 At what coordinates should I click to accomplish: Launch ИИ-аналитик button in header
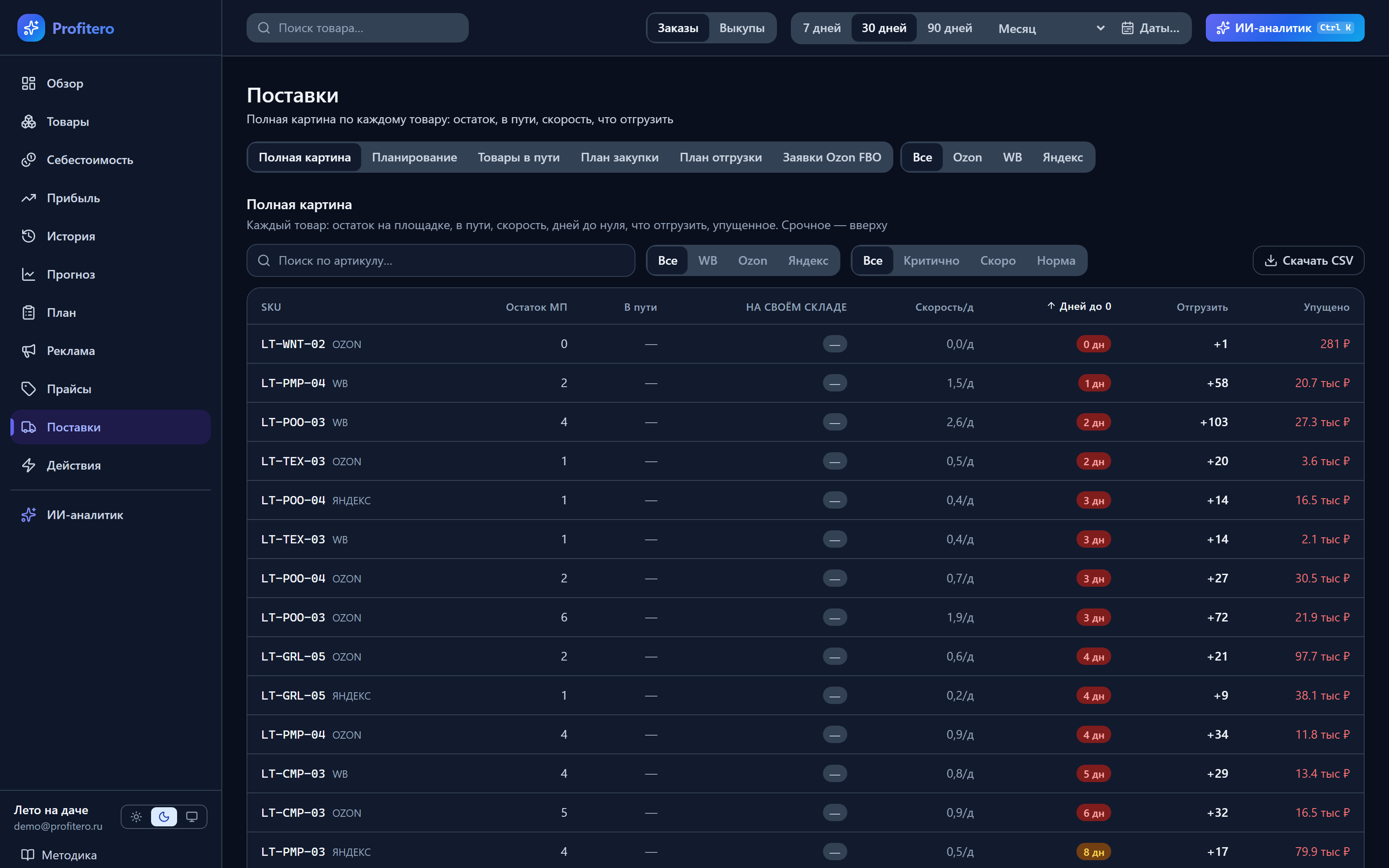(x=1284, y=27)
